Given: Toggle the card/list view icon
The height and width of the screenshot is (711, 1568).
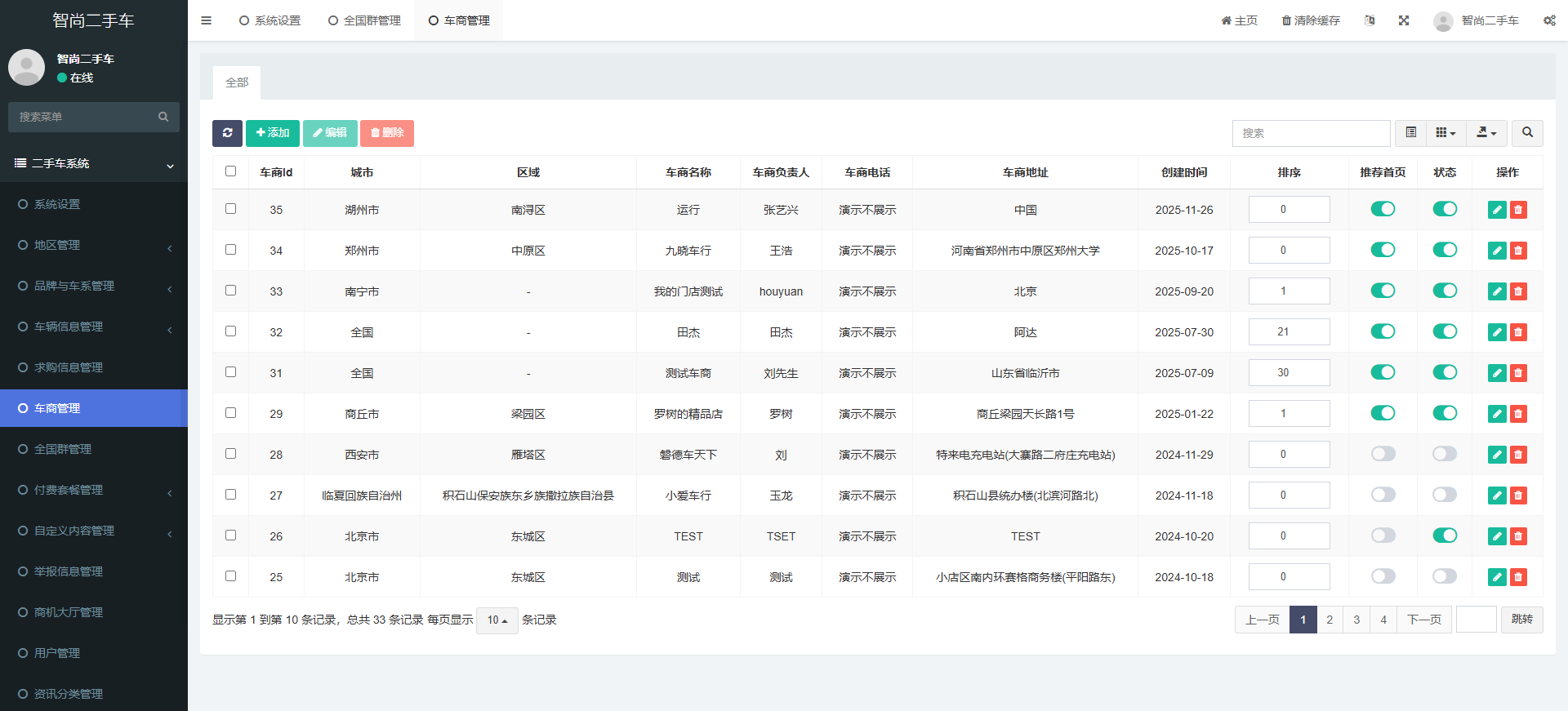Looking at the screenshot, I should click(1410, 133).
